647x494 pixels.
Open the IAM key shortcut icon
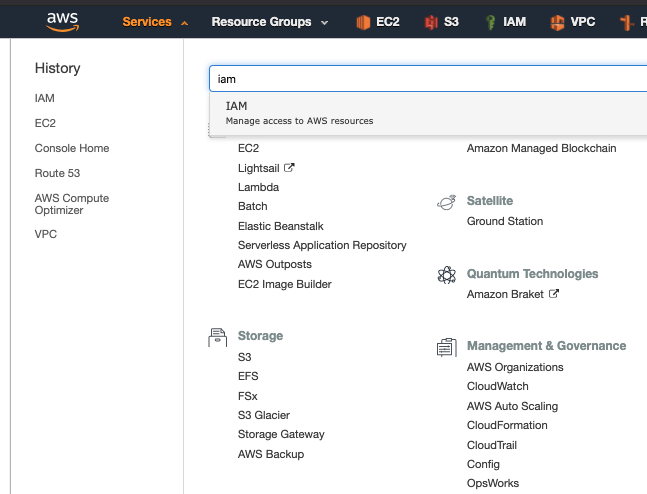tap(490, 22)
